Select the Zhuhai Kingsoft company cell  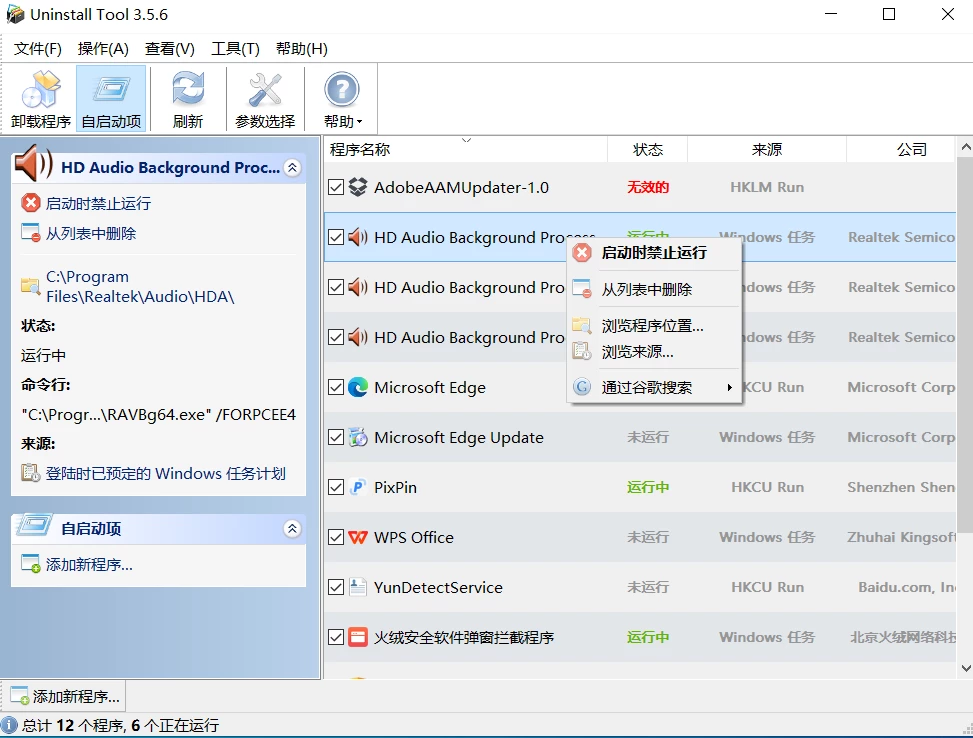tap(901, 537)
